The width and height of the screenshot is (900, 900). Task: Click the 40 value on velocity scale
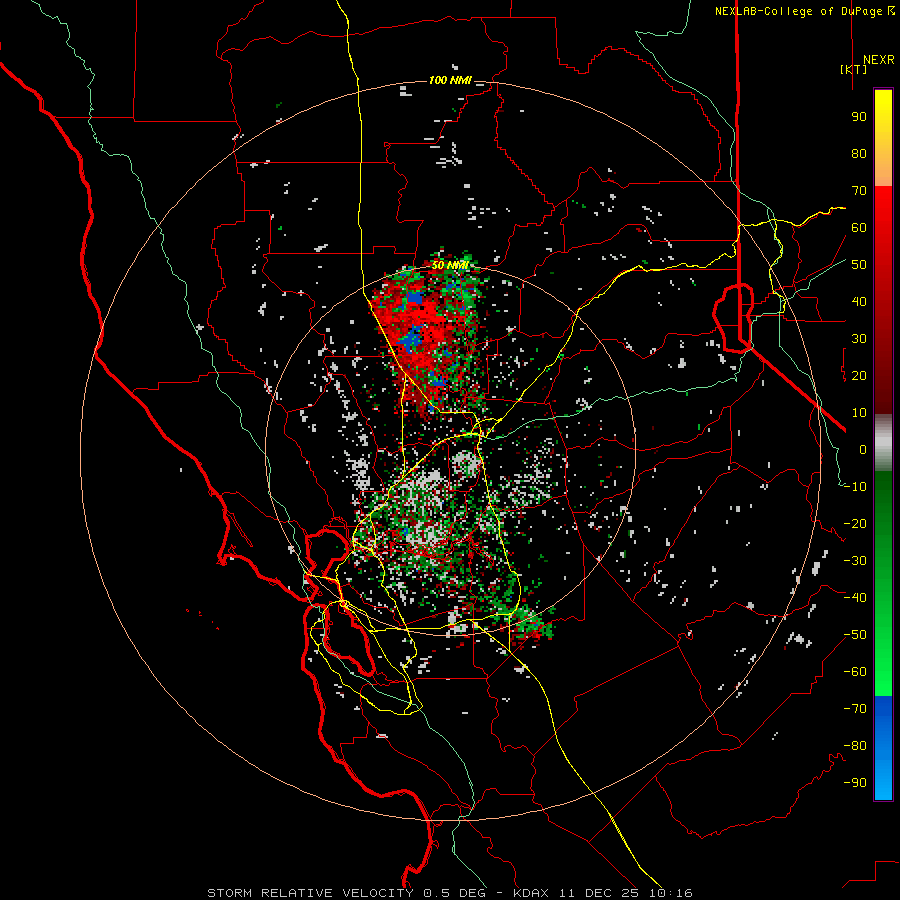pos(859,302)
